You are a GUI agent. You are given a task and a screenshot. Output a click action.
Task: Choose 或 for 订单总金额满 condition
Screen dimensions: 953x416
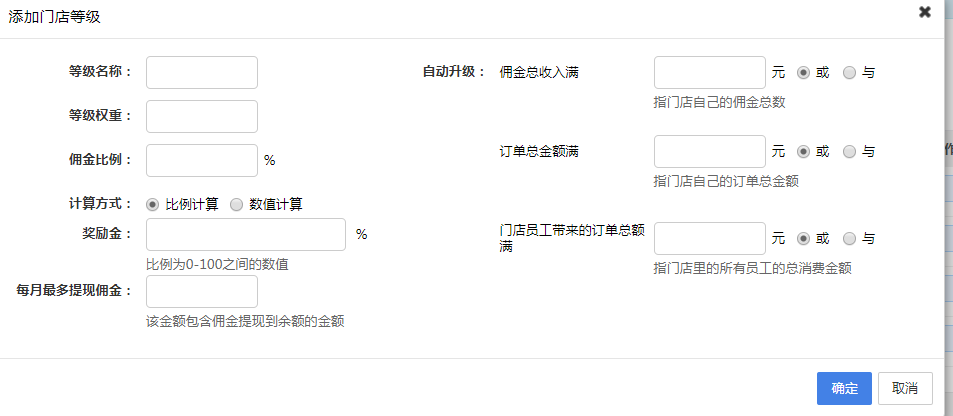(x=803, y=152)
